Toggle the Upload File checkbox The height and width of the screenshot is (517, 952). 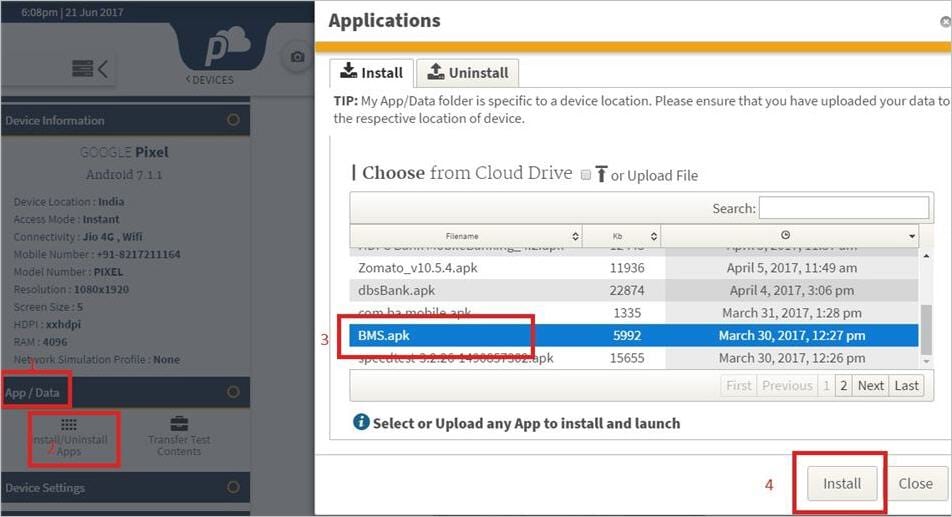point(586,174)
